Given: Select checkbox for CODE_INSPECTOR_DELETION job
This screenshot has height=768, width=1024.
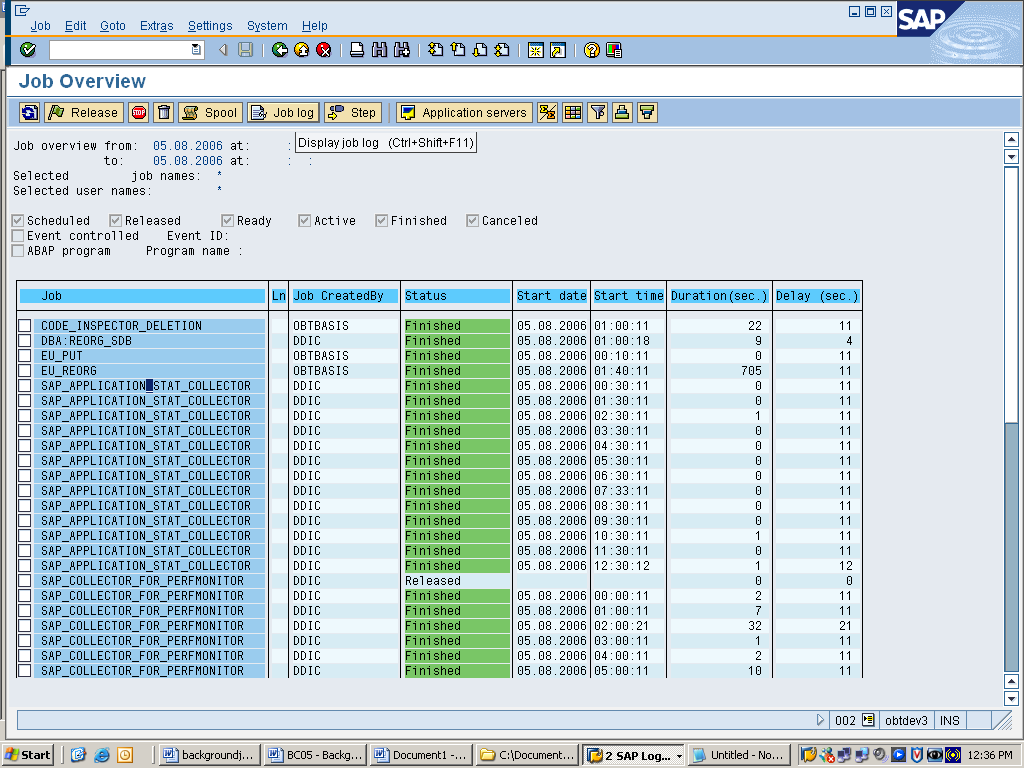Looking at the screenshot, I should tap(25, 325).
